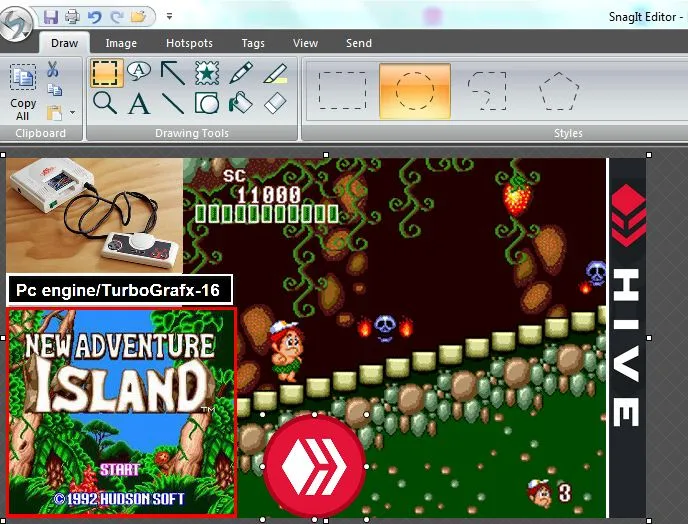This screenshot has width=688, height=524.
Task: Switch to the Draw ribbon tab
Action: pos(64,43)
